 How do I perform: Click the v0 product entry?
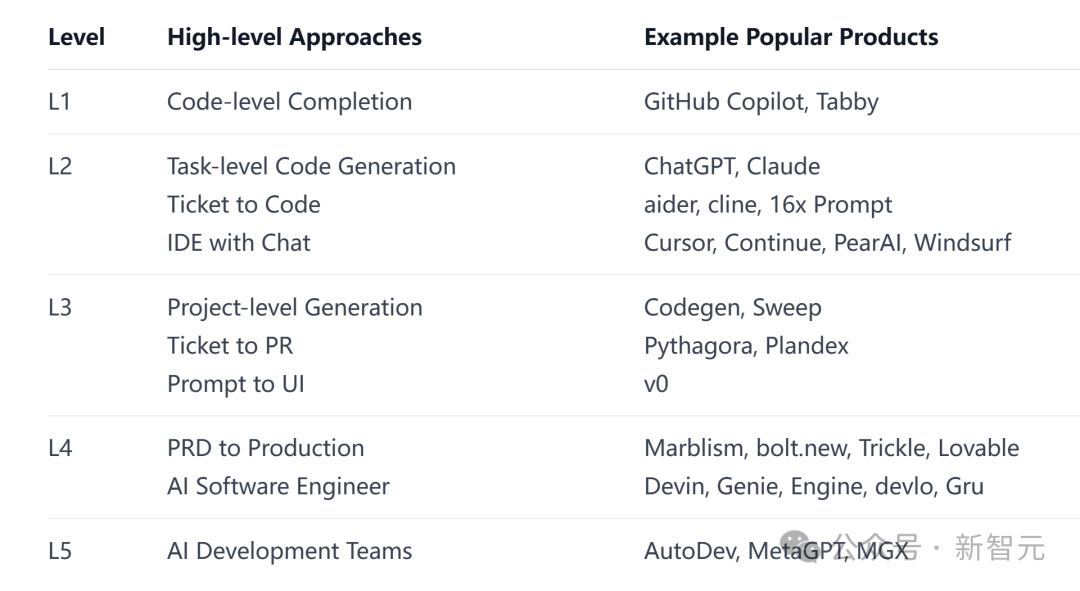point(656,384)
